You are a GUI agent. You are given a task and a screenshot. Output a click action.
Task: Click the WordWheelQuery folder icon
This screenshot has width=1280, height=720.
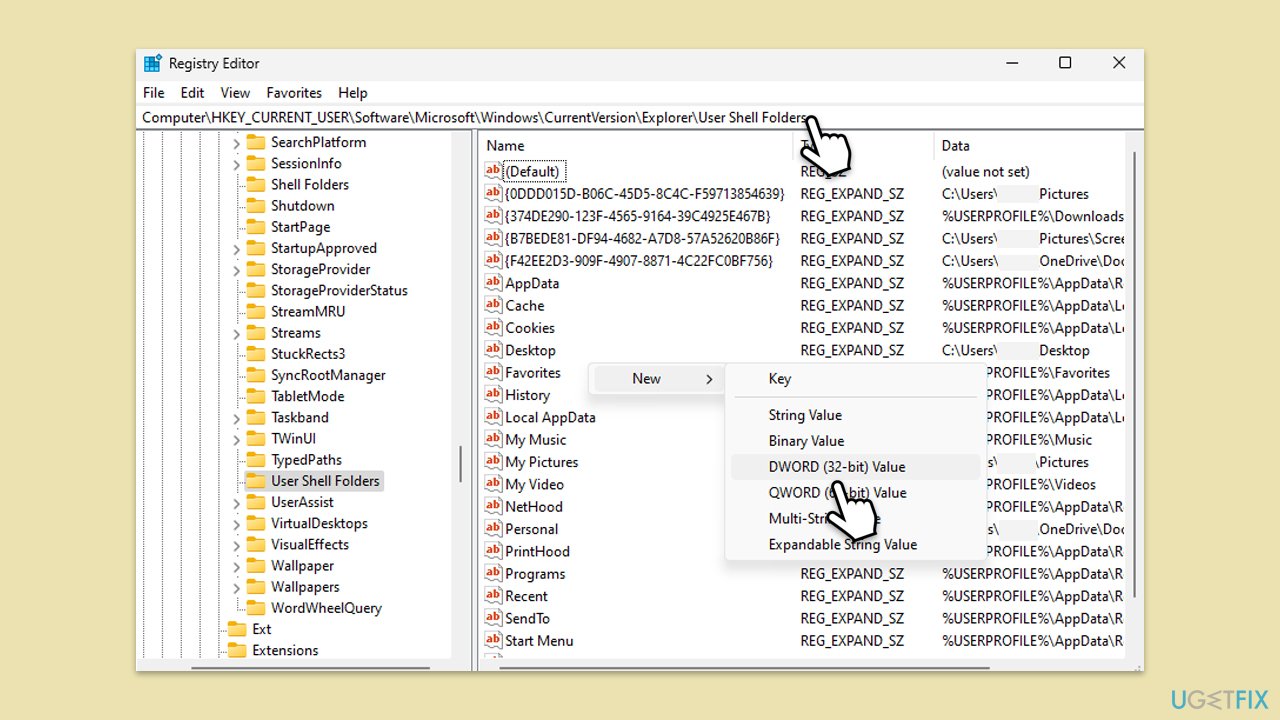pyautogui.click(x=255, y=608)
